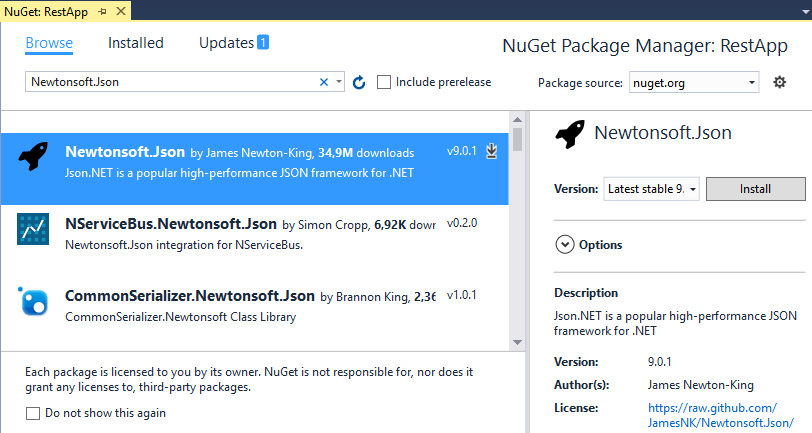
Task: Enable the Include prerelease checkbox
Action: [x=384, y=82]
